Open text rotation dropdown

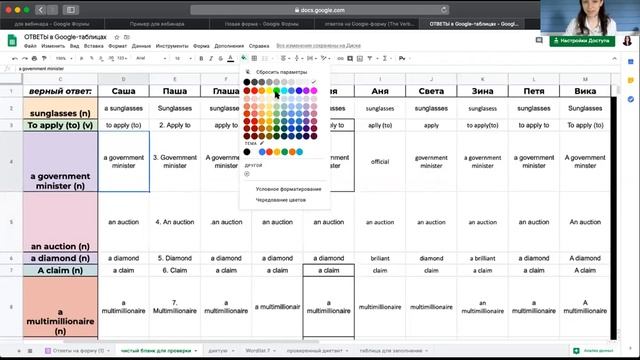click(x=325, y=58)
